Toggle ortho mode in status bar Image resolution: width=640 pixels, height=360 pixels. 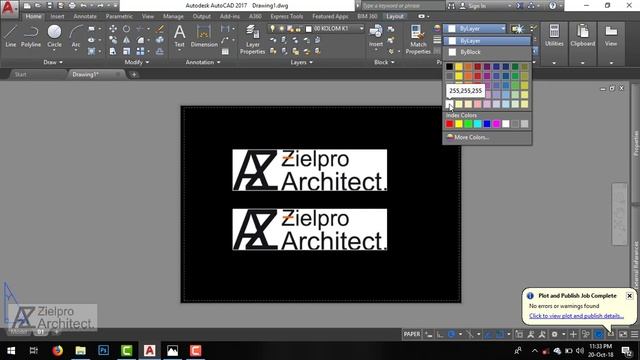coord(440,334)
